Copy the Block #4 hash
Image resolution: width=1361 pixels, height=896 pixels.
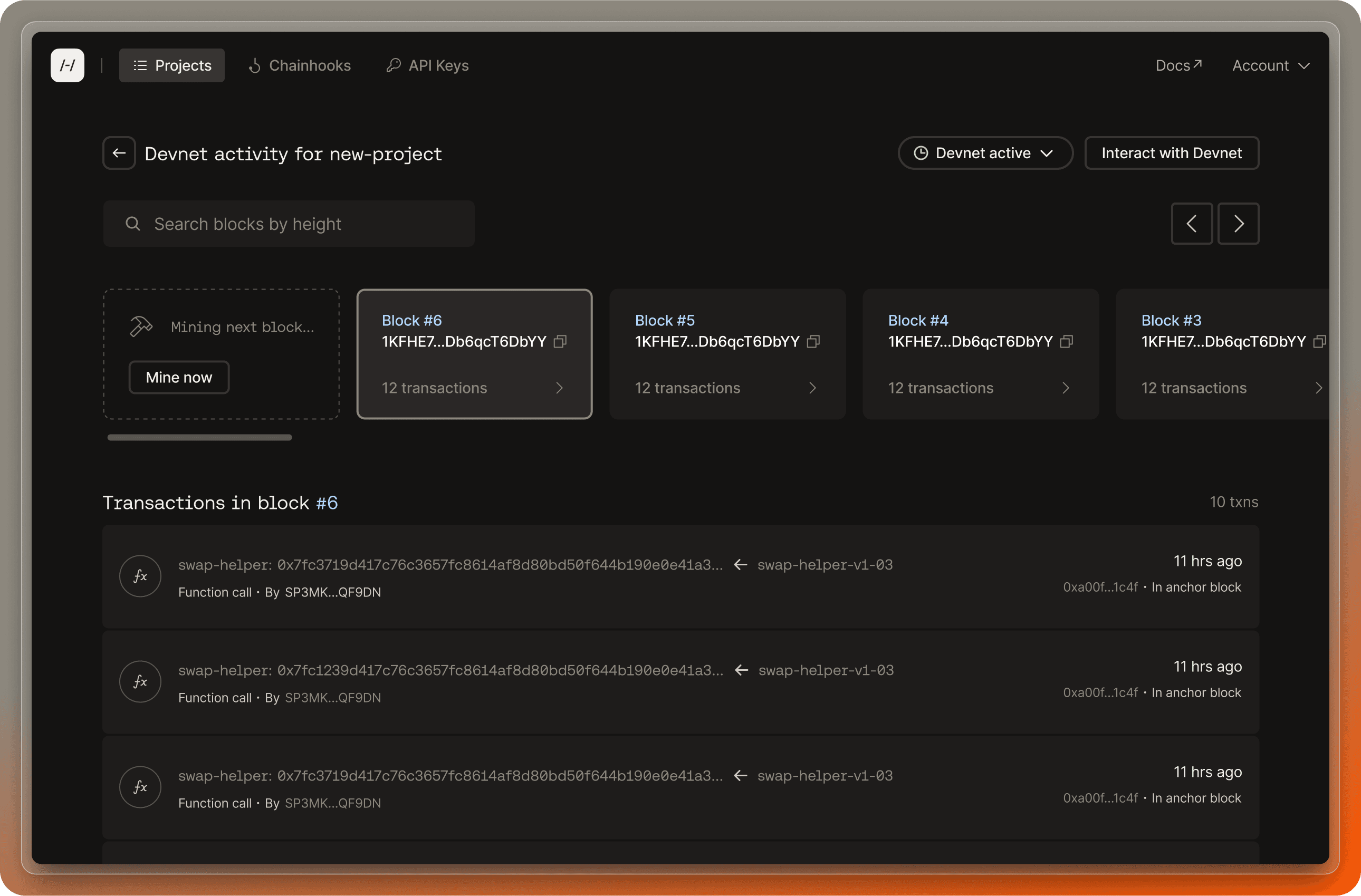point(1067,341)
